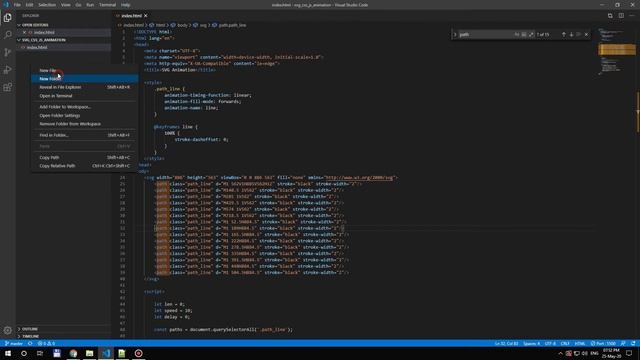Click the HTML language mode status item
This screenshot has height=360, width=640.
(x=580, y=343)
